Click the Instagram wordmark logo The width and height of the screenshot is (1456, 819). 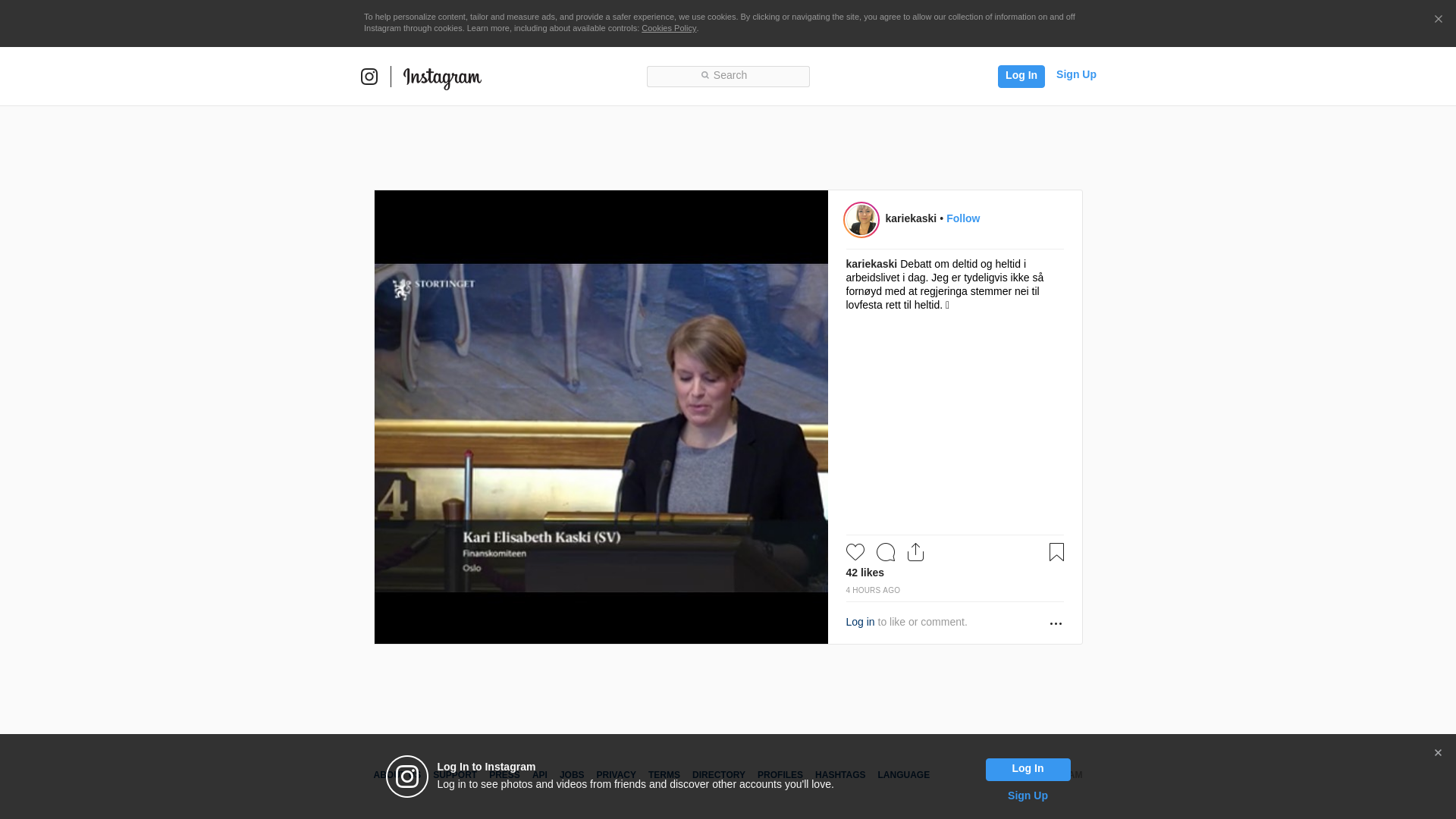pyautogui.click(x=442, y=77)
